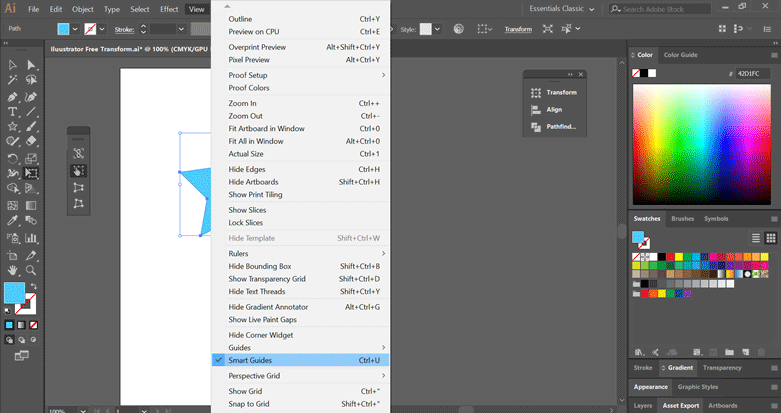Open Align panel from floating dock

(x=546, y=110)
